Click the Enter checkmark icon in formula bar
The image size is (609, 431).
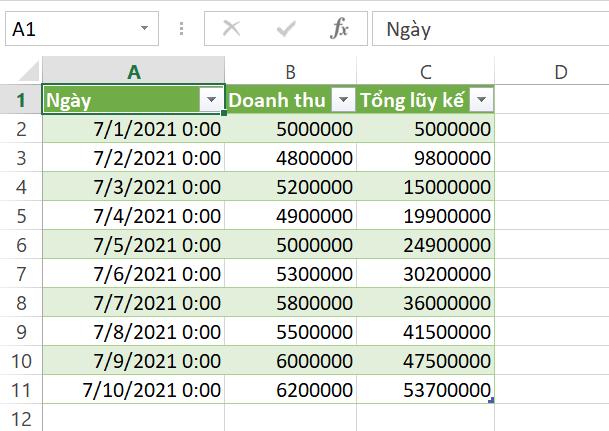(286, 29)
